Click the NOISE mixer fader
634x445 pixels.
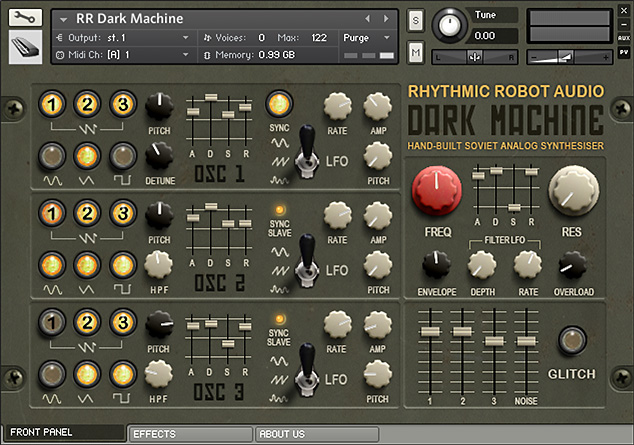[526, 342]
